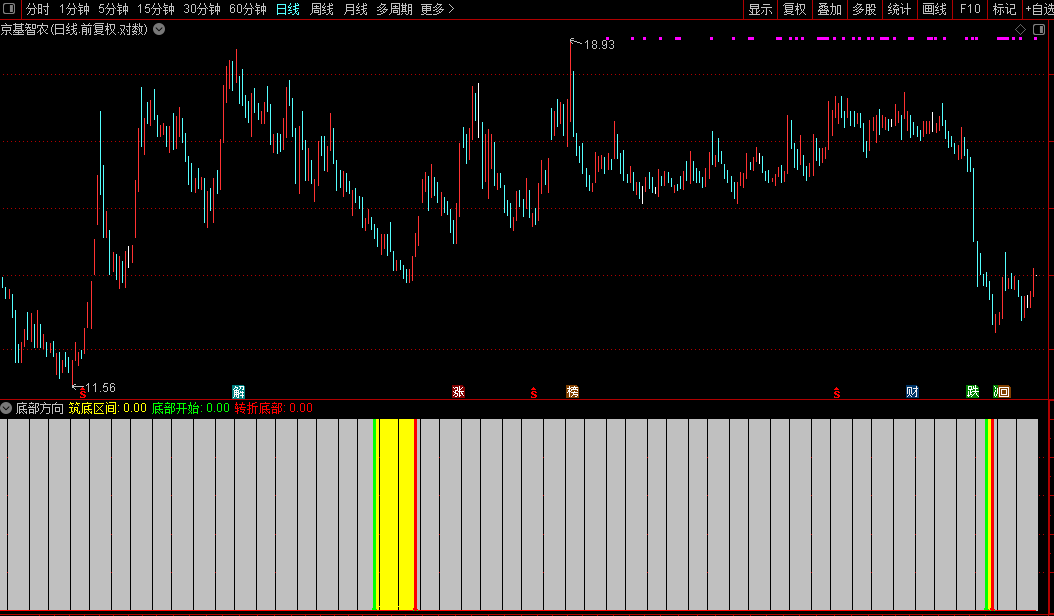
Task: Click the wide yellow 筑底区间 band in indicator
Action: click(397, 514)
